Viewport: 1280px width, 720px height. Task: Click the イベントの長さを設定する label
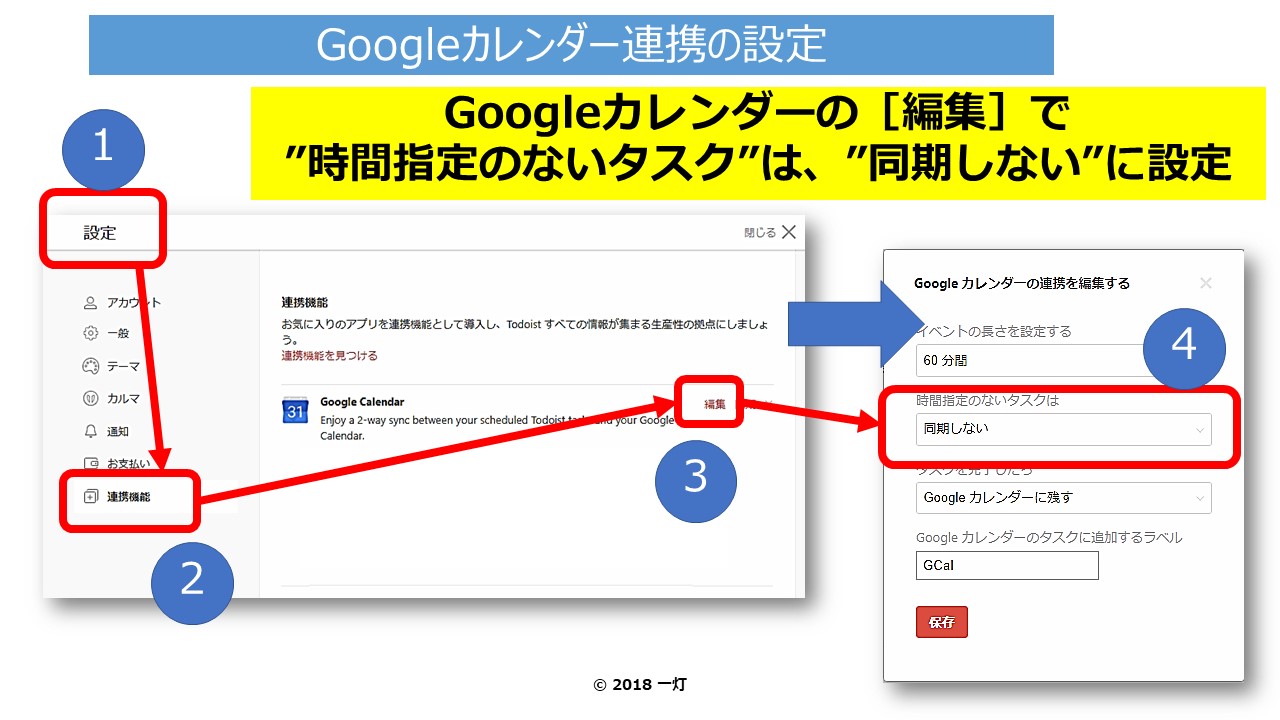[x=993, y=331]
